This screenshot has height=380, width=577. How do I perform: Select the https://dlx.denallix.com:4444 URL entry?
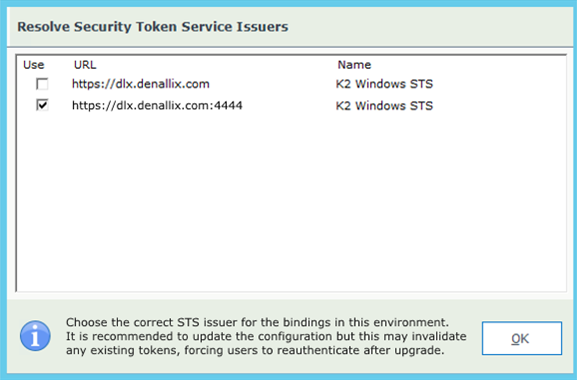tap(157, 106)
